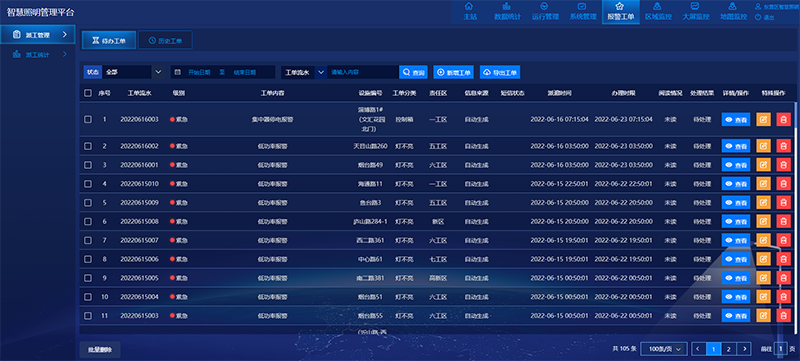
Task: Edit work order 20220616001 with orange icon
Action: coord(763,165)
